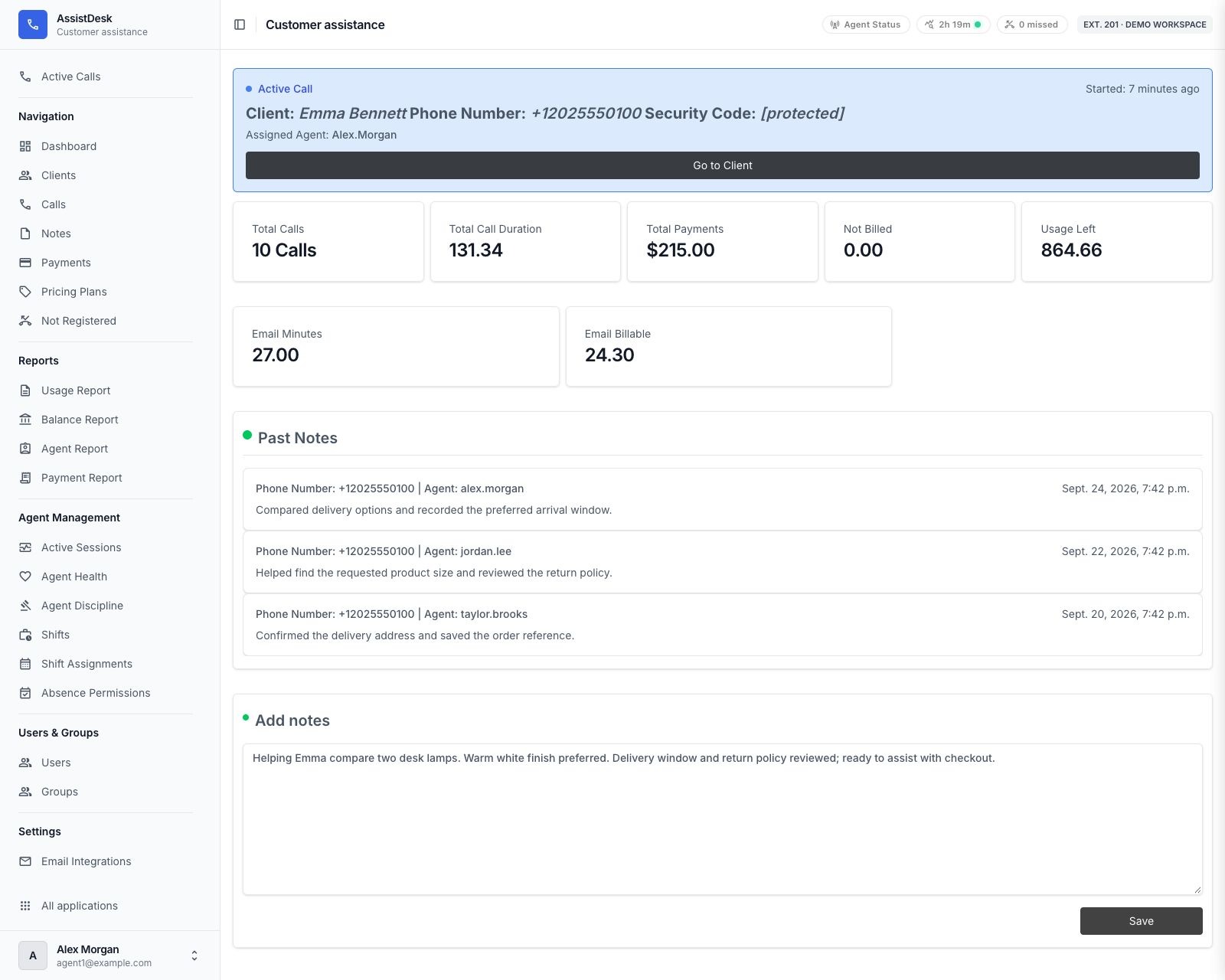Select the taylor.brooks past note entry
This screenshot has width=1225, height=980.
(722, 625)
